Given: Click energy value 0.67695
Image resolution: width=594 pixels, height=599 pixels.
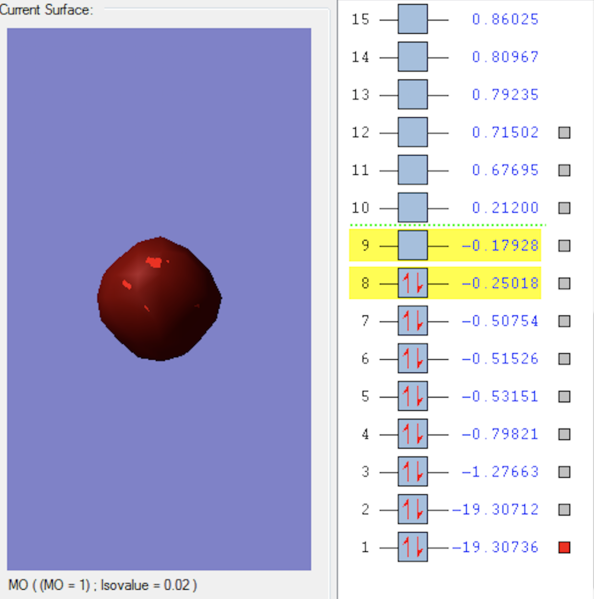Looking at the screenshot, I should pos(505,170).
